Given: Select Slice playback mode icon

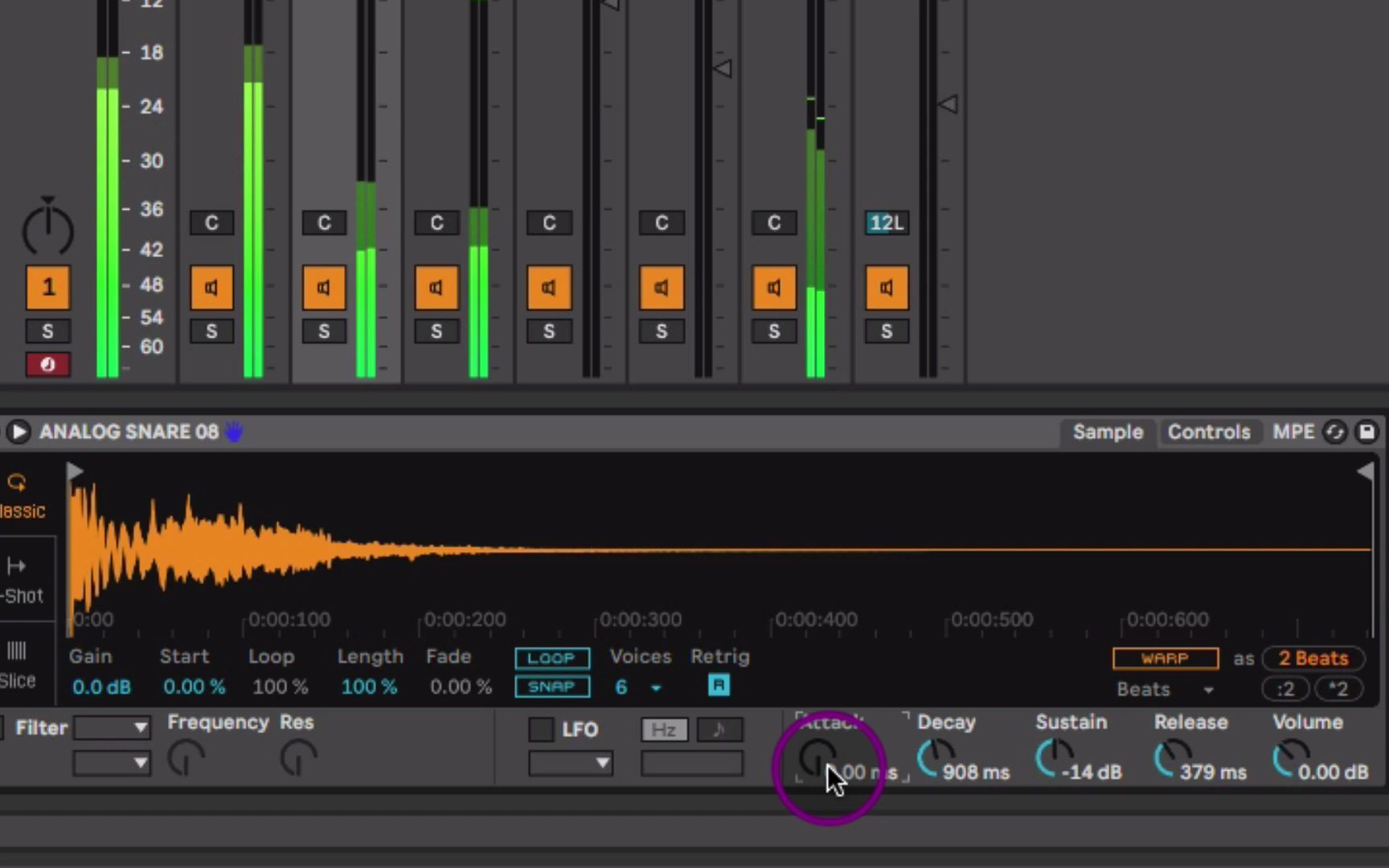Looking at the screenshot, I should (16, 650).
